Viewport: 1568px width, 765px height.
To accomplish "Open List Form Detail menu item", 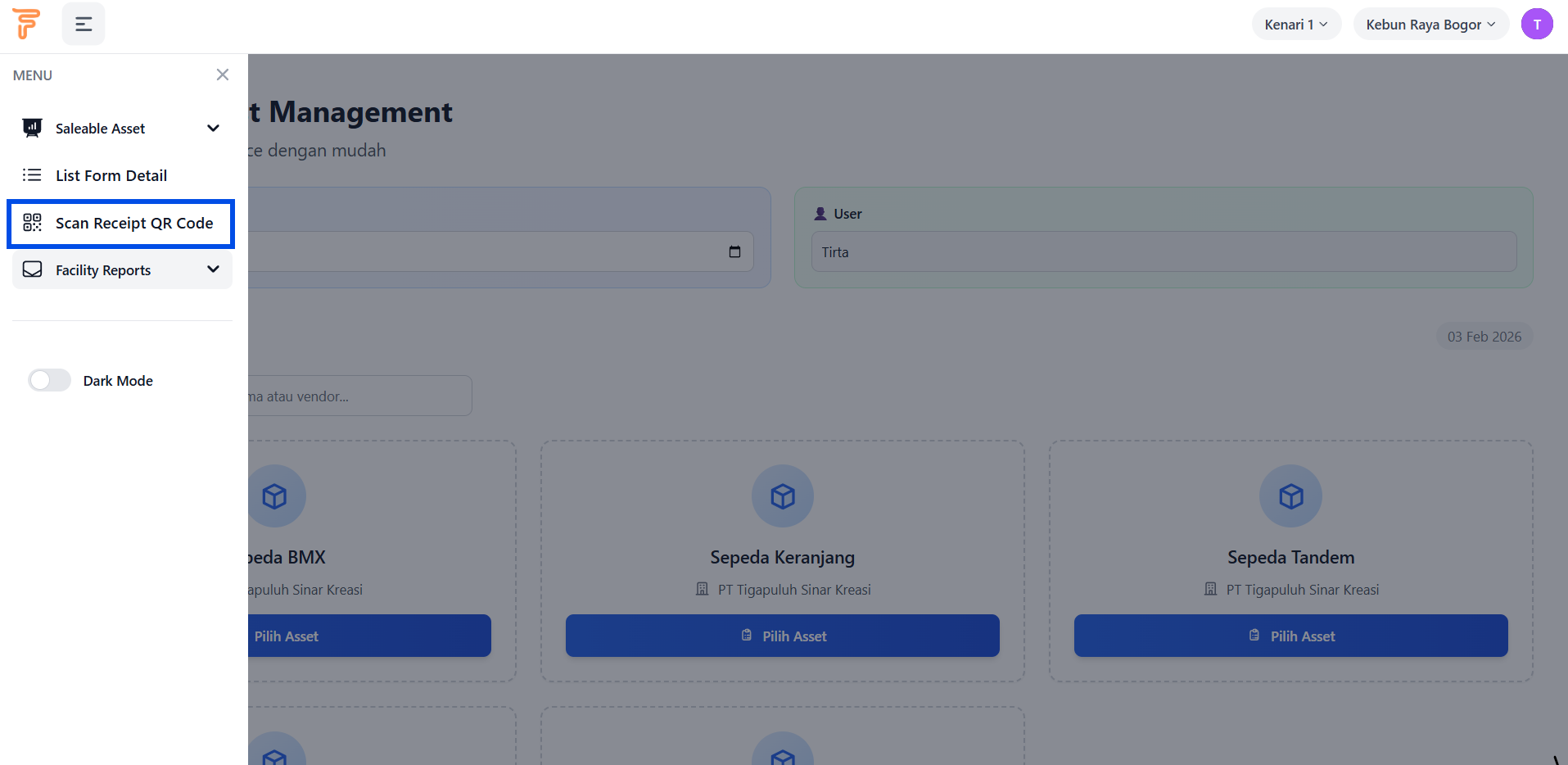I will (x=111, y=175).
